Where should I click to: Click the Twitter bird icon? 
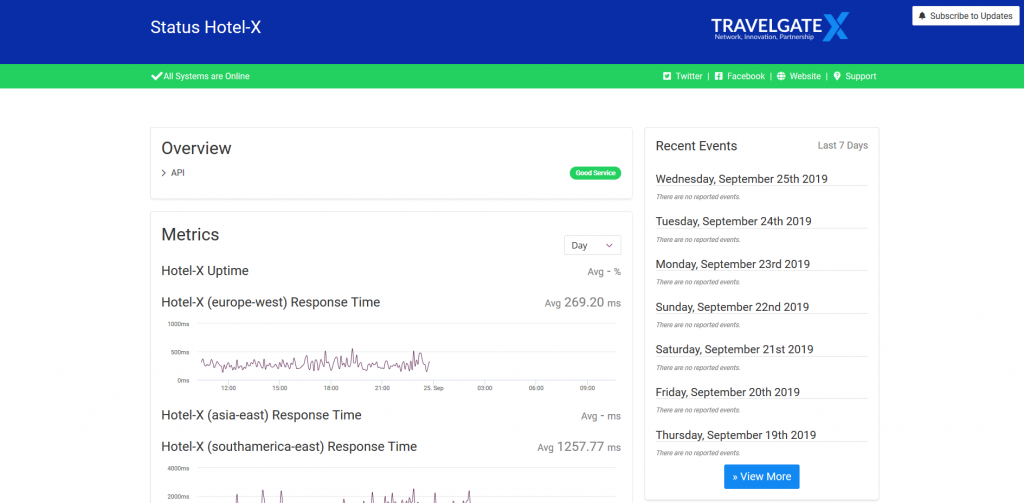tap(667, 76)
